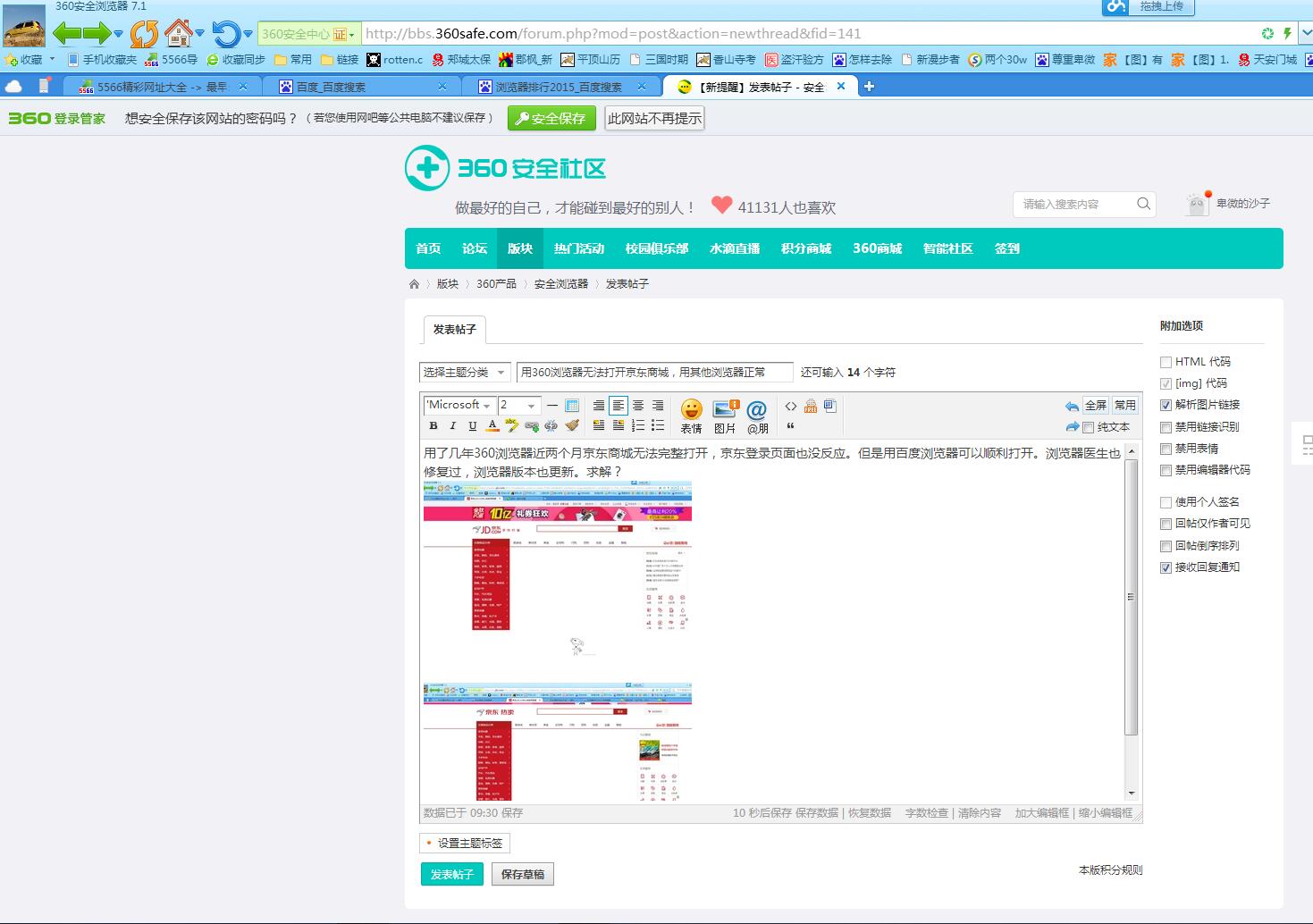The width and height of the screenshot is (1313, 924).
Task: Clear formatting with the brush icon
Action: (572, 426)
